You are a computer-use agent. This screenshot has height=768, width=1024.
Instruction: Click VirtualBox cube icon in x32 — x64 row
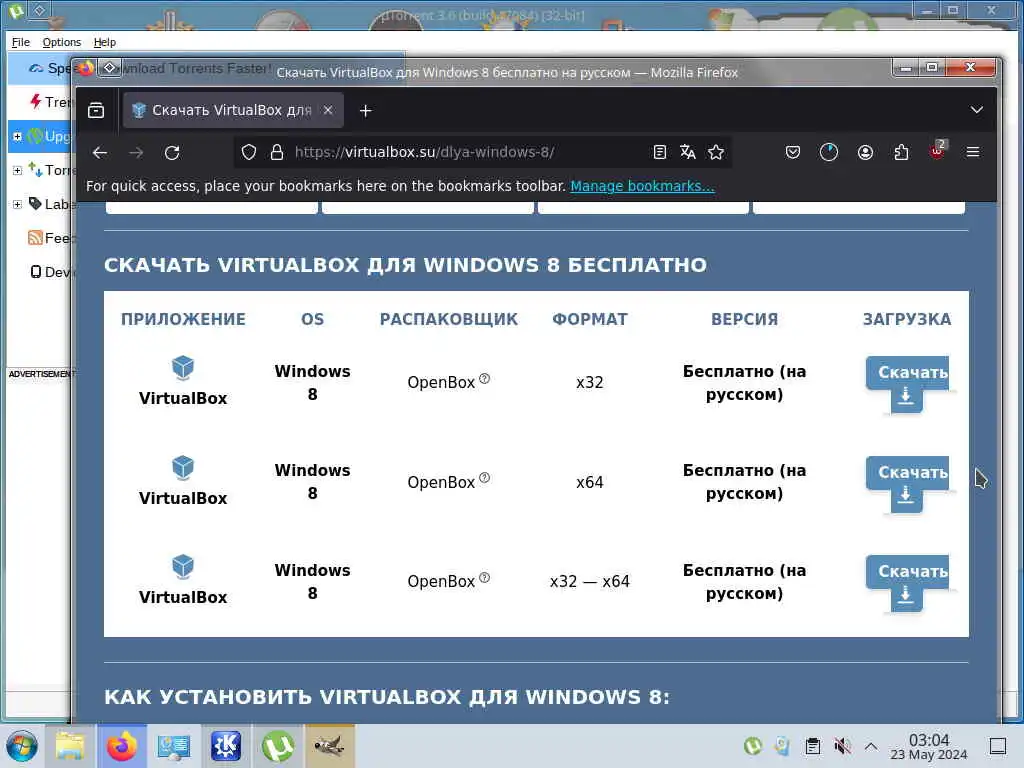click(183, 567)
